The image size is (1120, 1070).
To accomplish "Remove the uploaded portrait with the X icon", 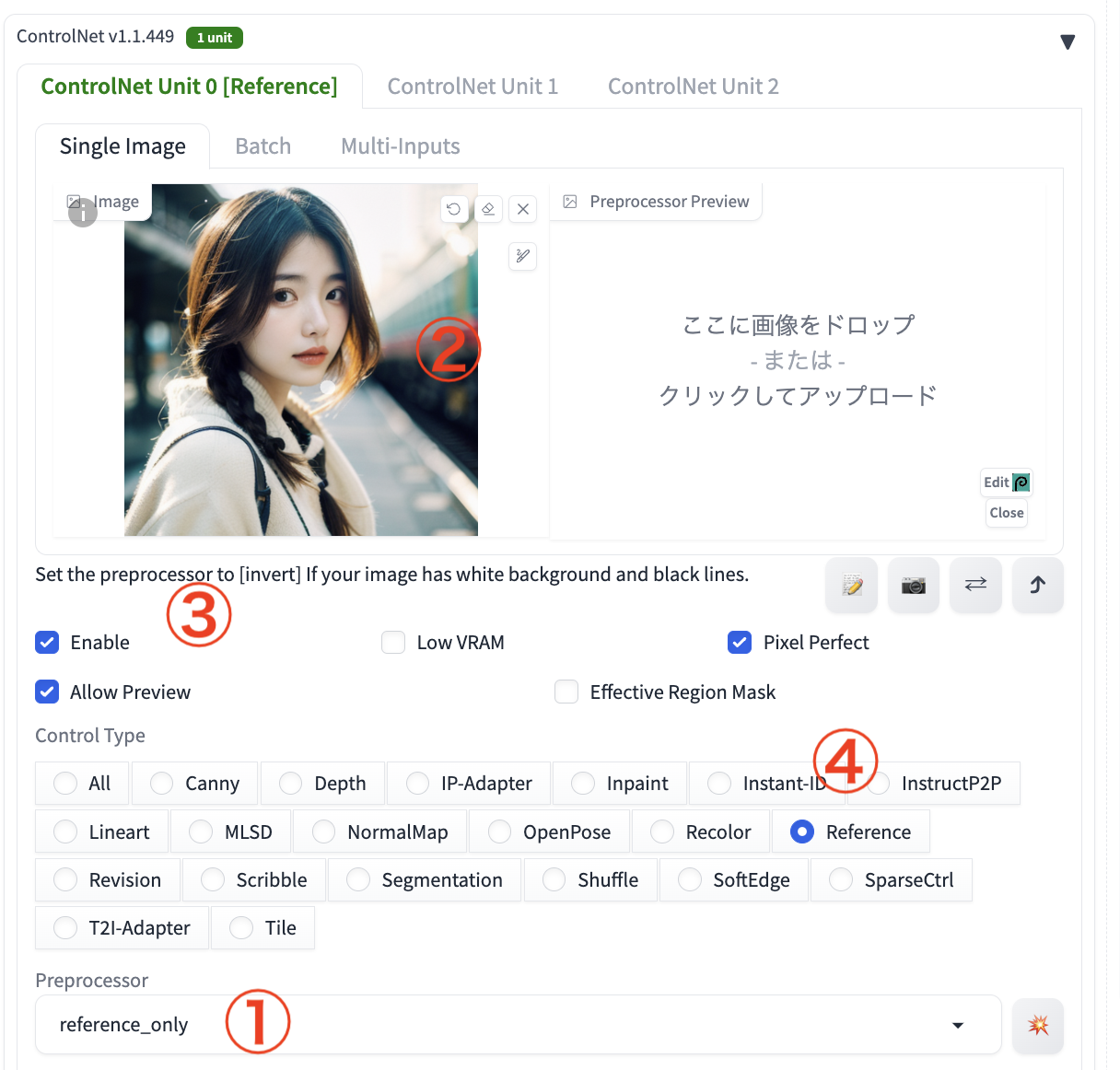I will [522, 209].
